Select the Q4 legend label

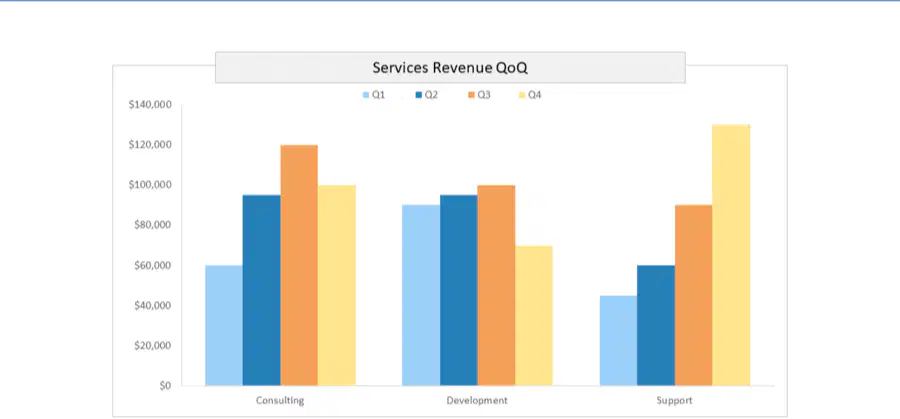(534, 95)
